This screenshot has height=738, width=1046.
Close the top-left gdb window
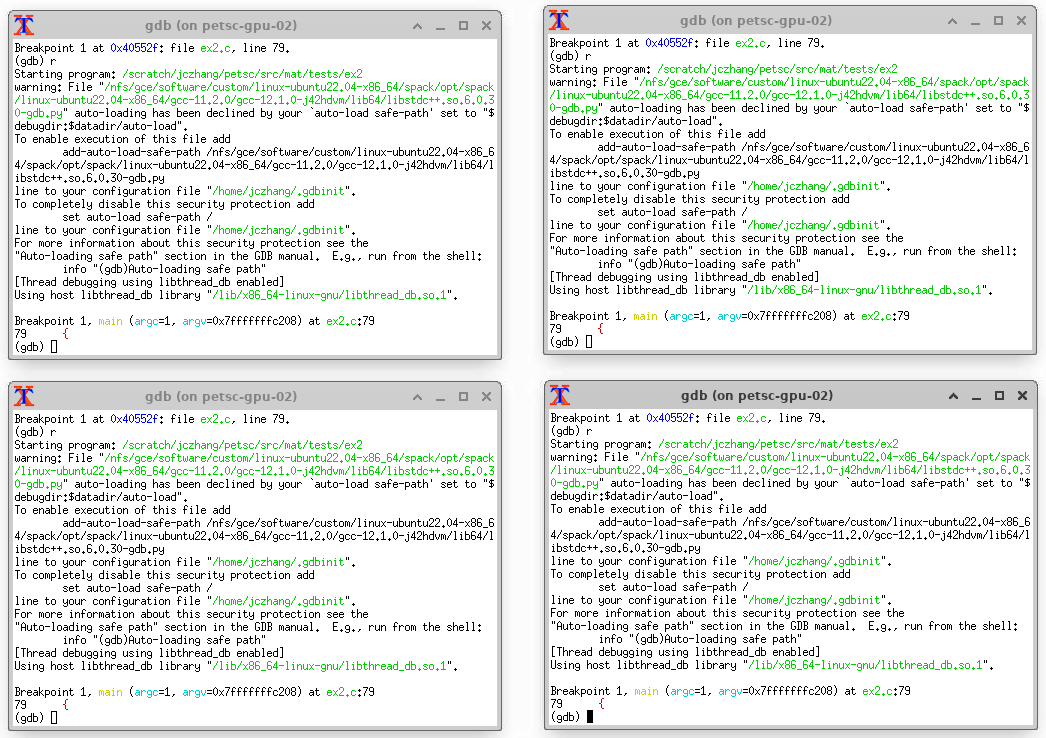486,25
